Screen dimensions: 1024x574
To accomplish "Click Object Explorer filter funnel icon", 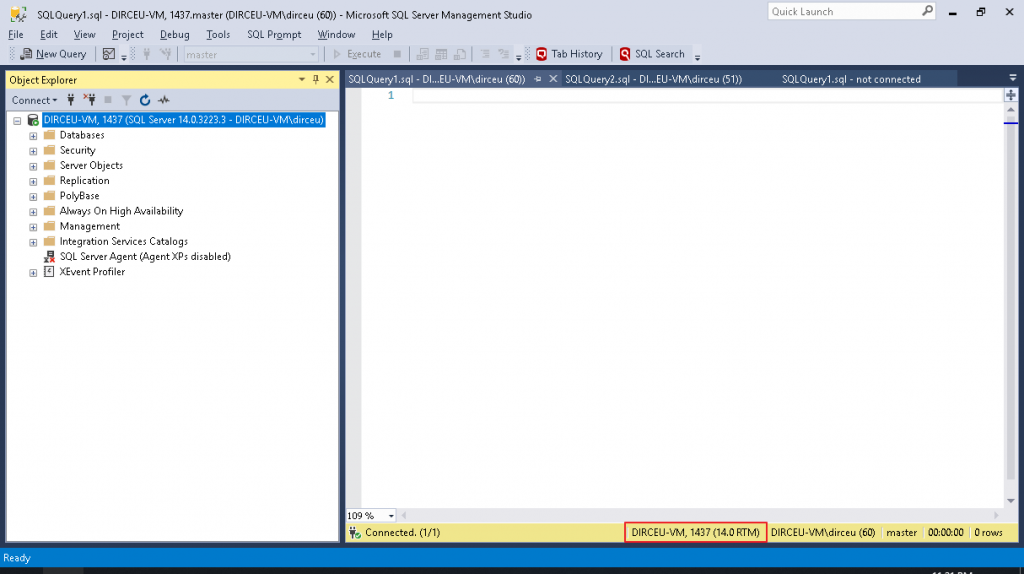I will tap(126, 100).
